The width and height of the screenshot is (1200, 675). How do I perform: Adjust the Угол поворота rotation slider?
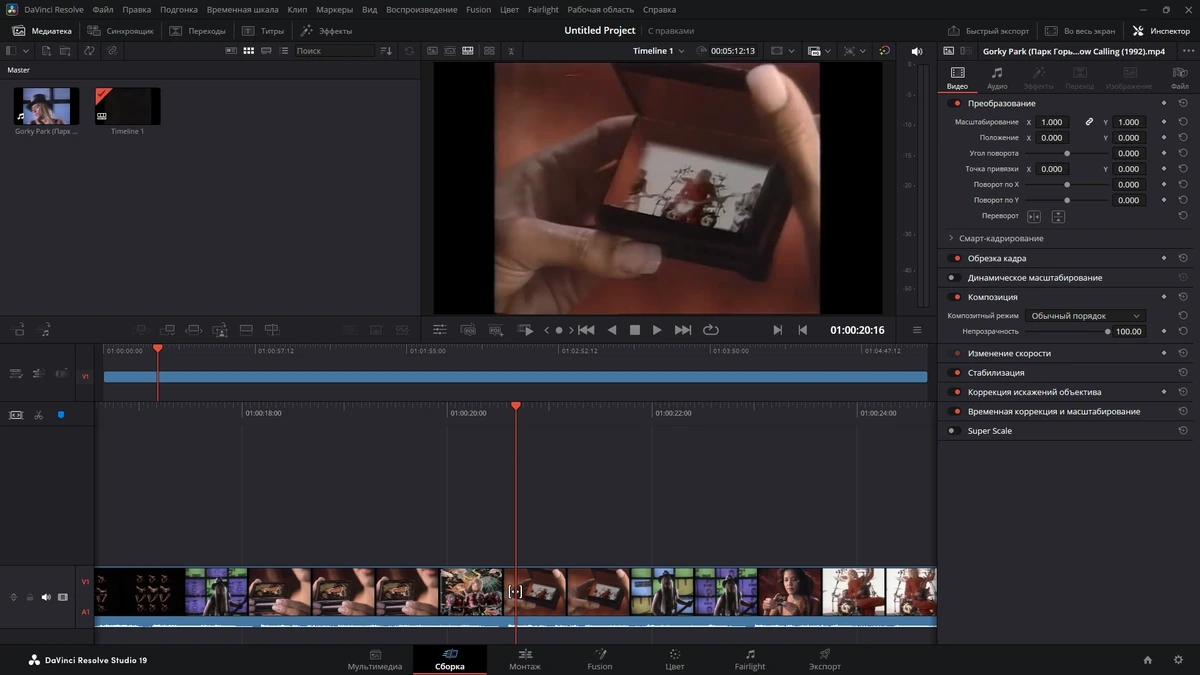click(x=1067, y=153)
